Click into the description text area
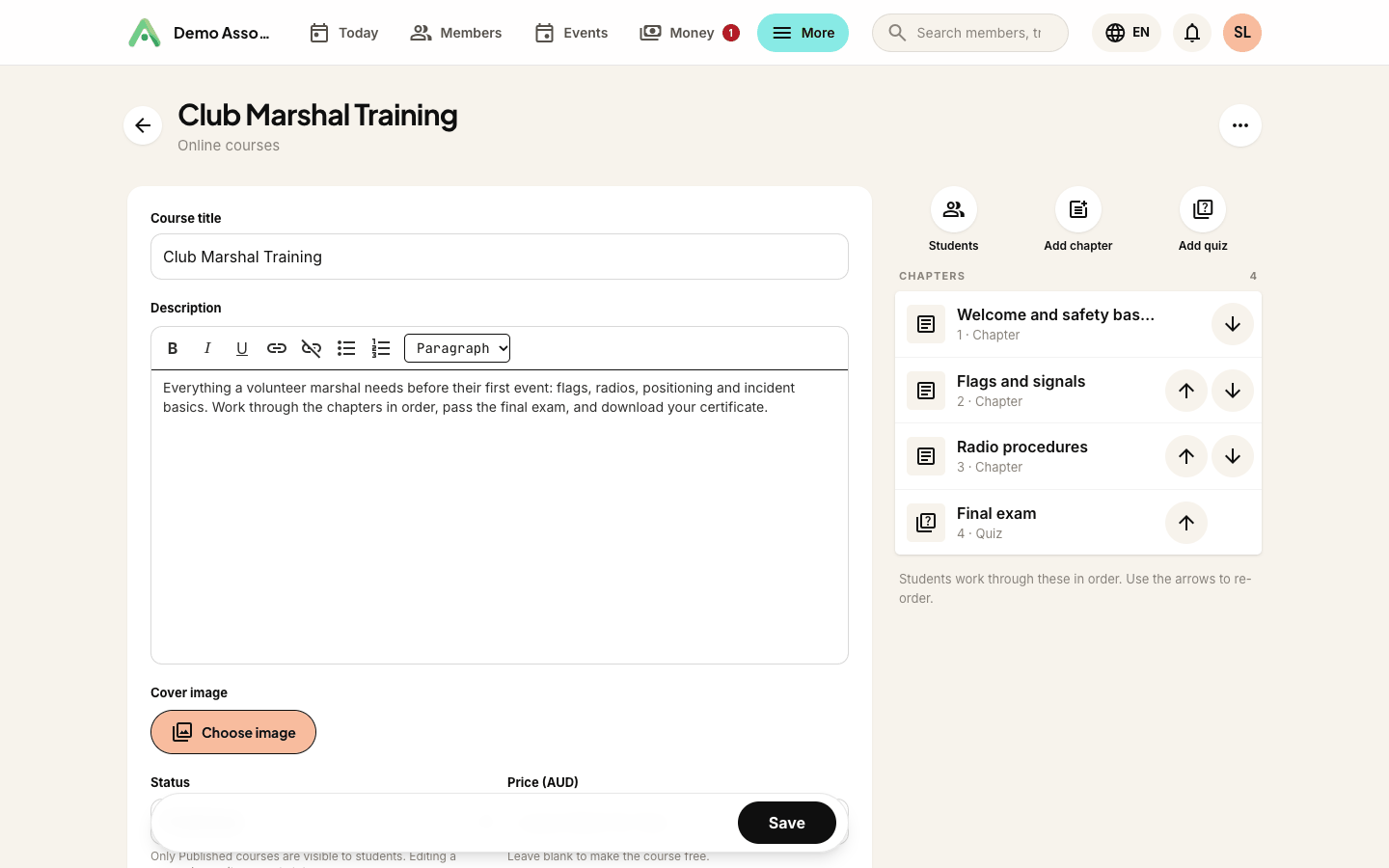The image size is (1389, 868). (500, 517)
